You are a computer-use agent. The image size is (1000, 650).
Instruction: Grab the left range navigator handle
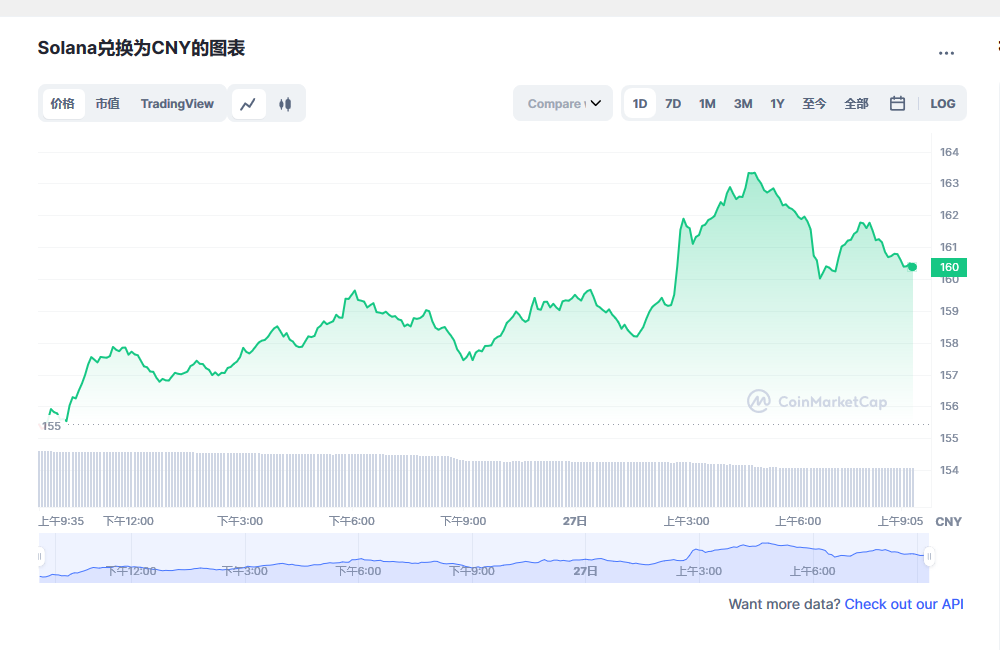40,556
